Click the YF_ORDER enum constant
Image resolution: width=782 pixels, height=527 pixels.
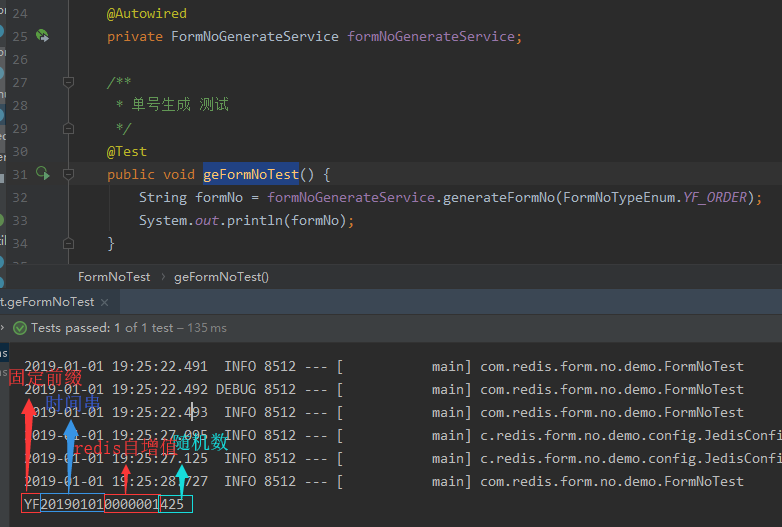pyautogui.click(x=715, y=197)
